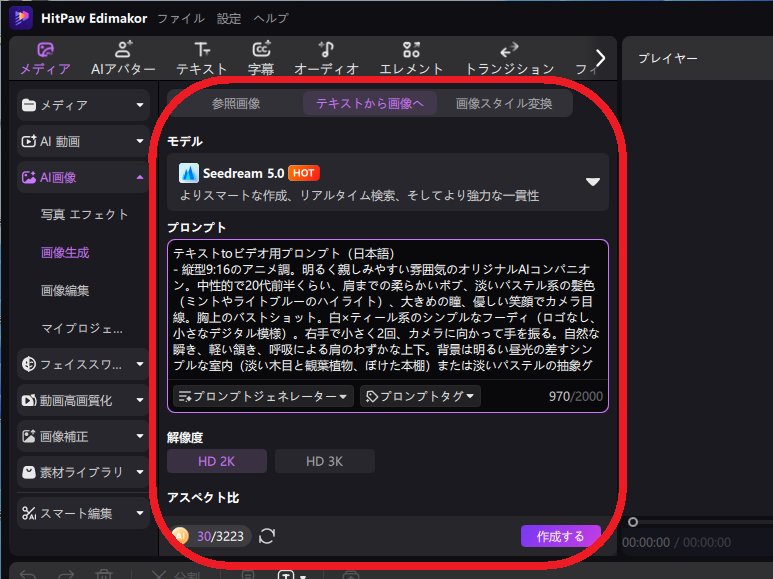Select 写真 エフェクト in the sidebar
773x579 pixels.
(84, 215)
